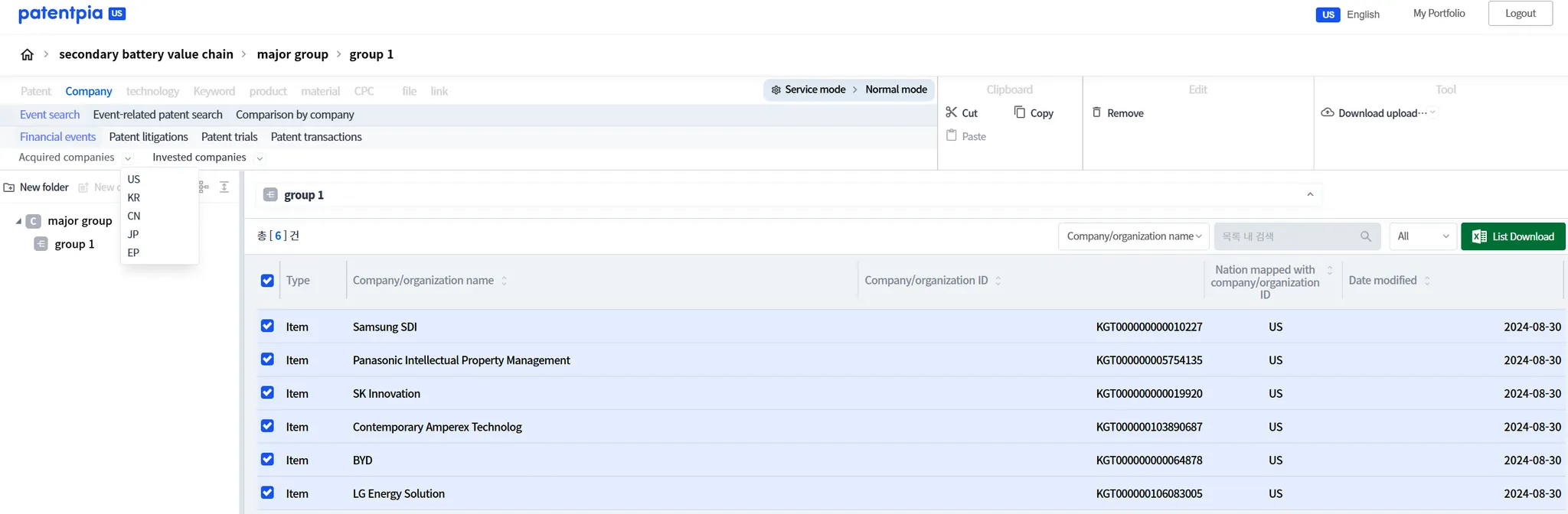
Task: Click the 'major group' breadcrumb link
Action: [x=292, y=54]
